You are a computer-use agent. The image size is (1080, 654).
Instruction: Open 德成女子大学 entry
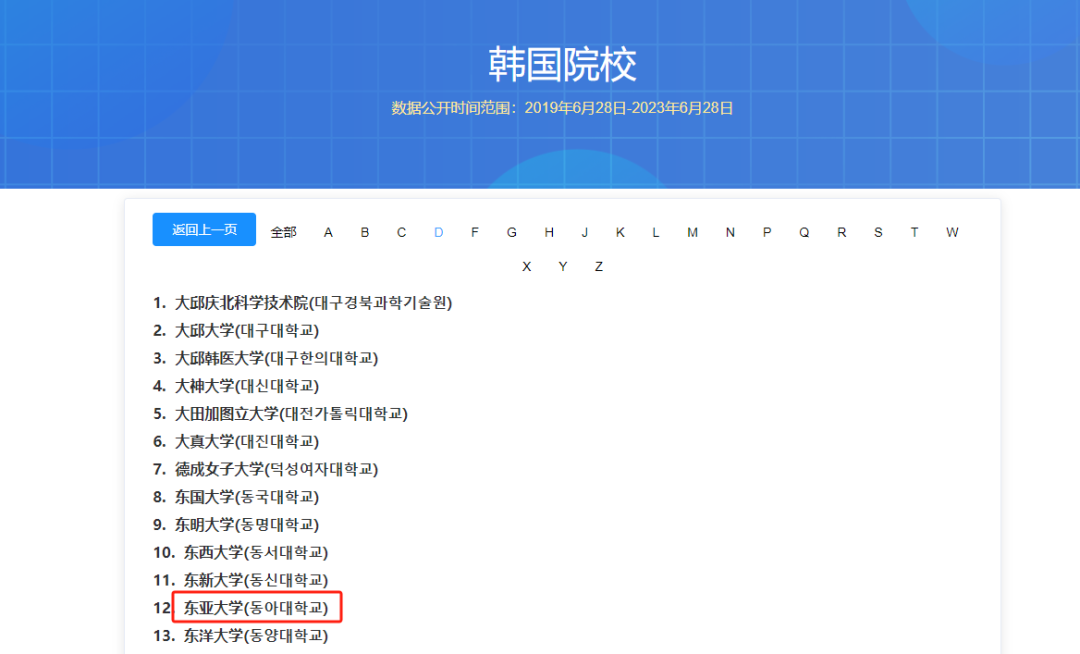point(276,469)
